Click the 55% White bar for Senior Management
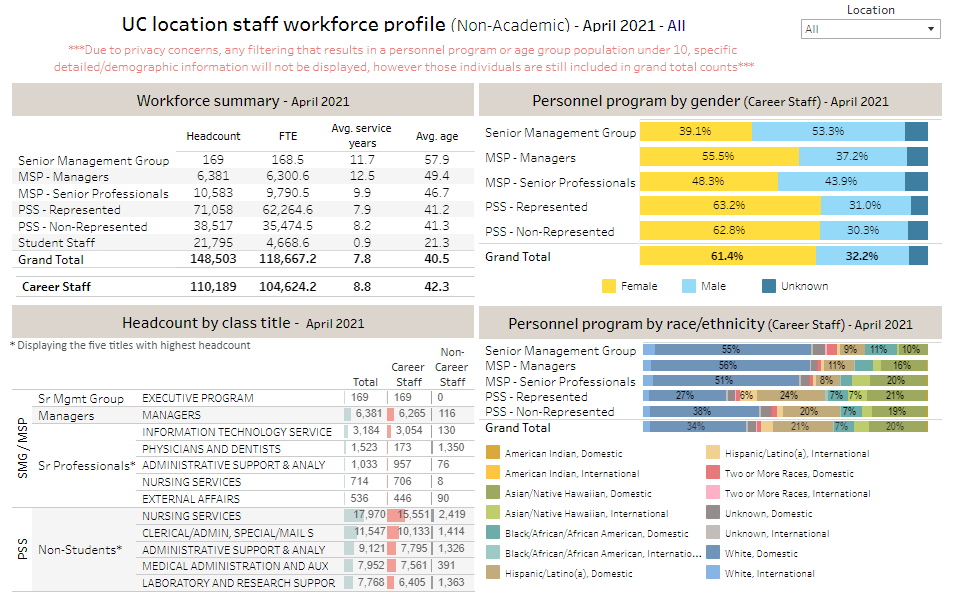Image resolution: width=958 pixels, height=596 pixels. [733, 350]
